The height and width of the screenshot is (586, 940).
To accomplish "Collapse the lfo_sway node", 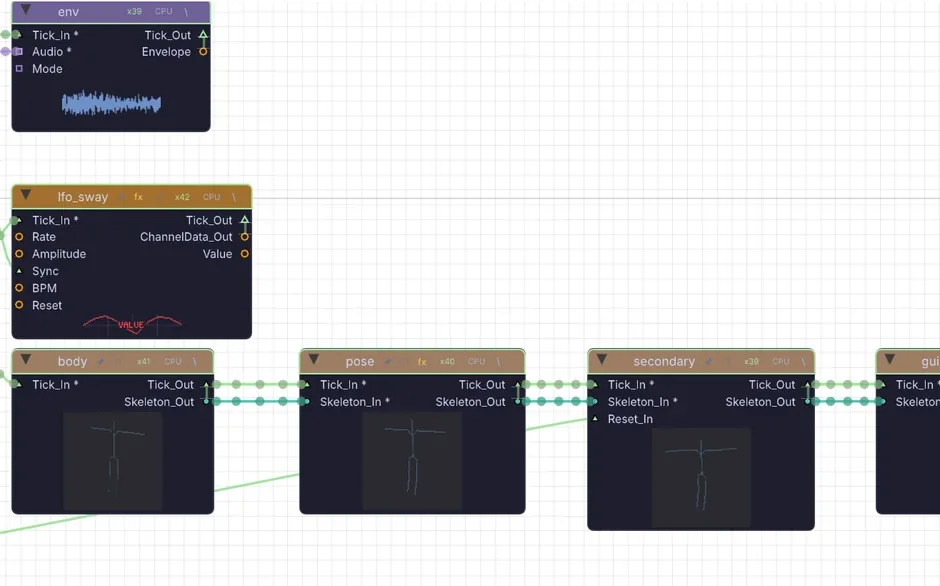I will pos(26,195).
